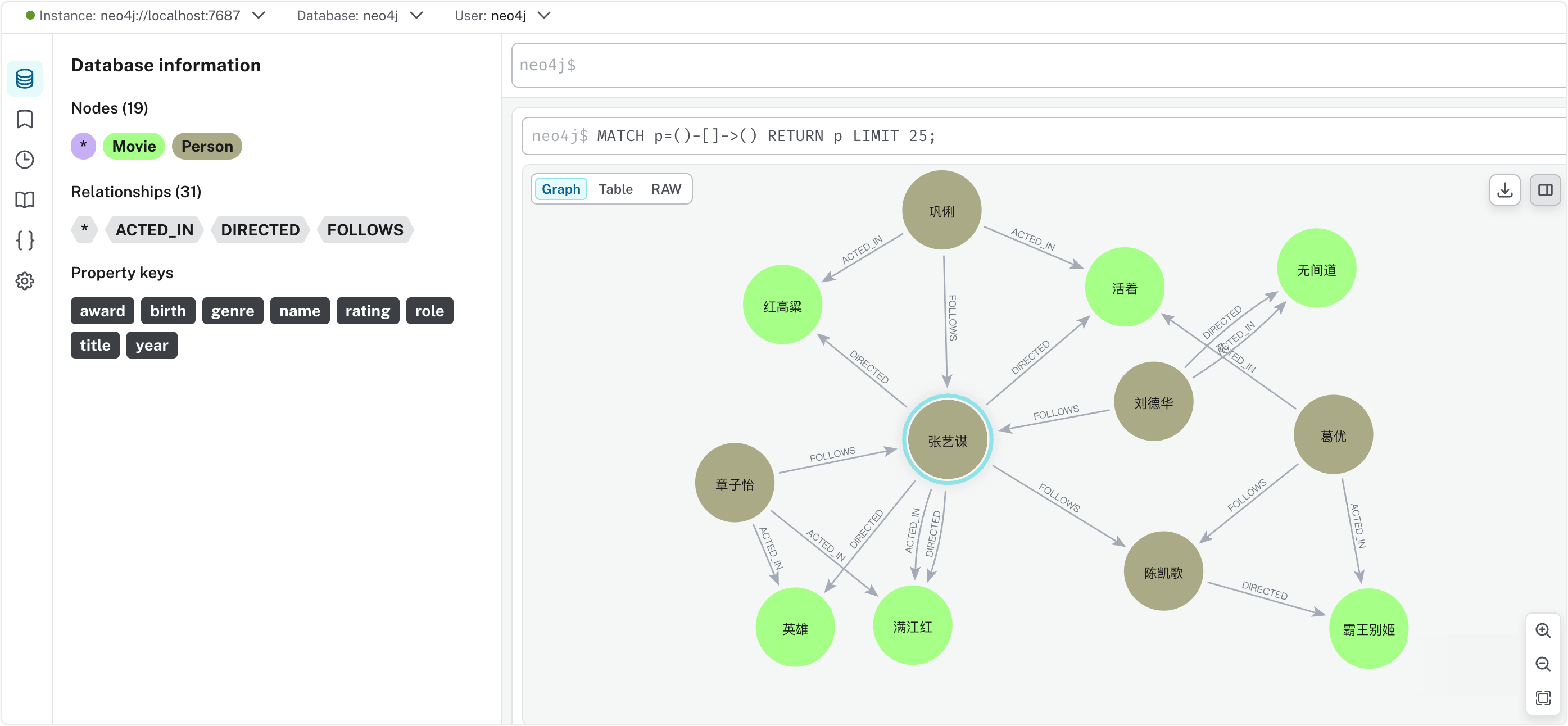
Task: Open the Guides book icon
Action: point(24,199)
